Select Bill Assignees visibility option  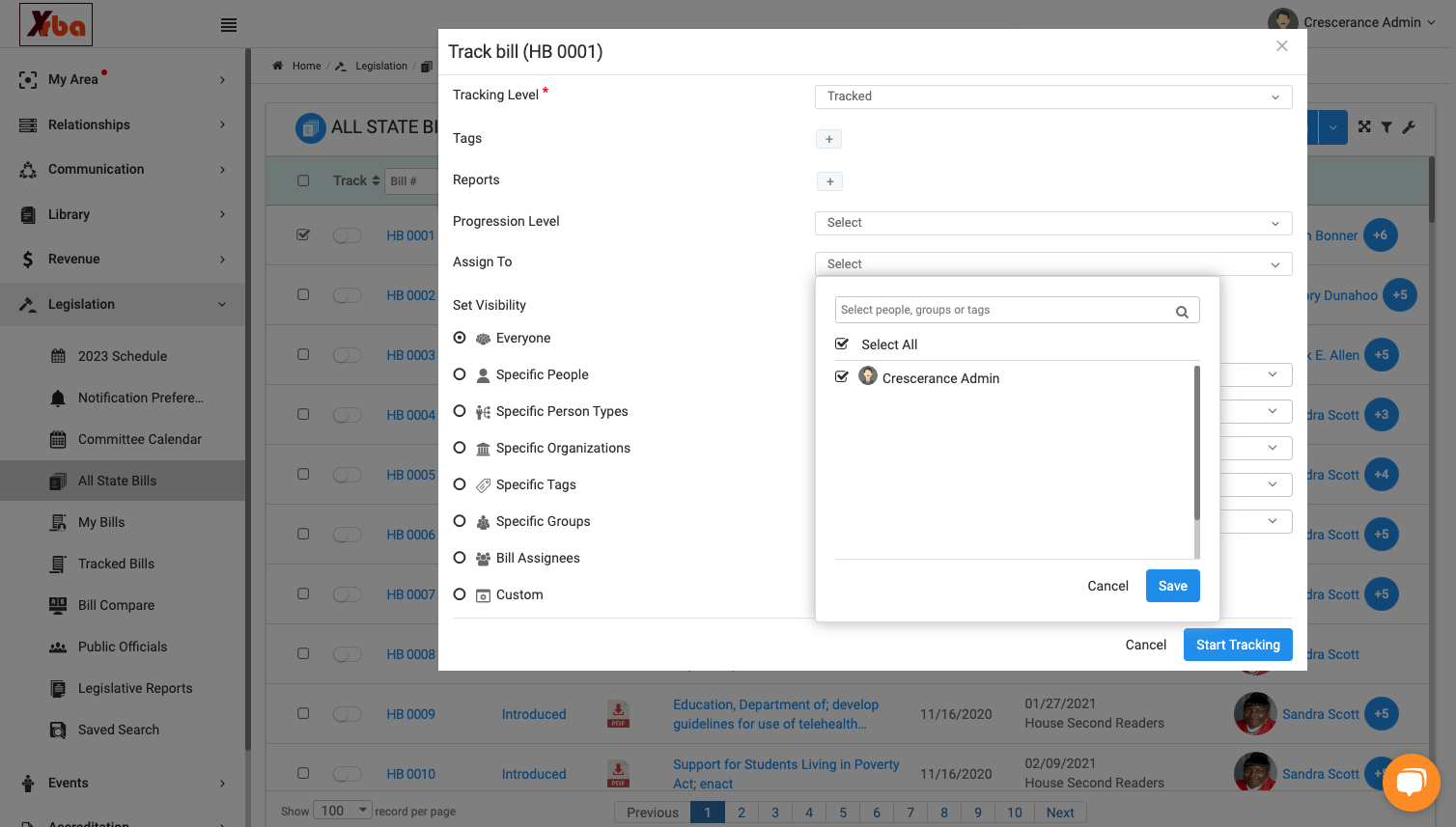click(x=460, y=558)
